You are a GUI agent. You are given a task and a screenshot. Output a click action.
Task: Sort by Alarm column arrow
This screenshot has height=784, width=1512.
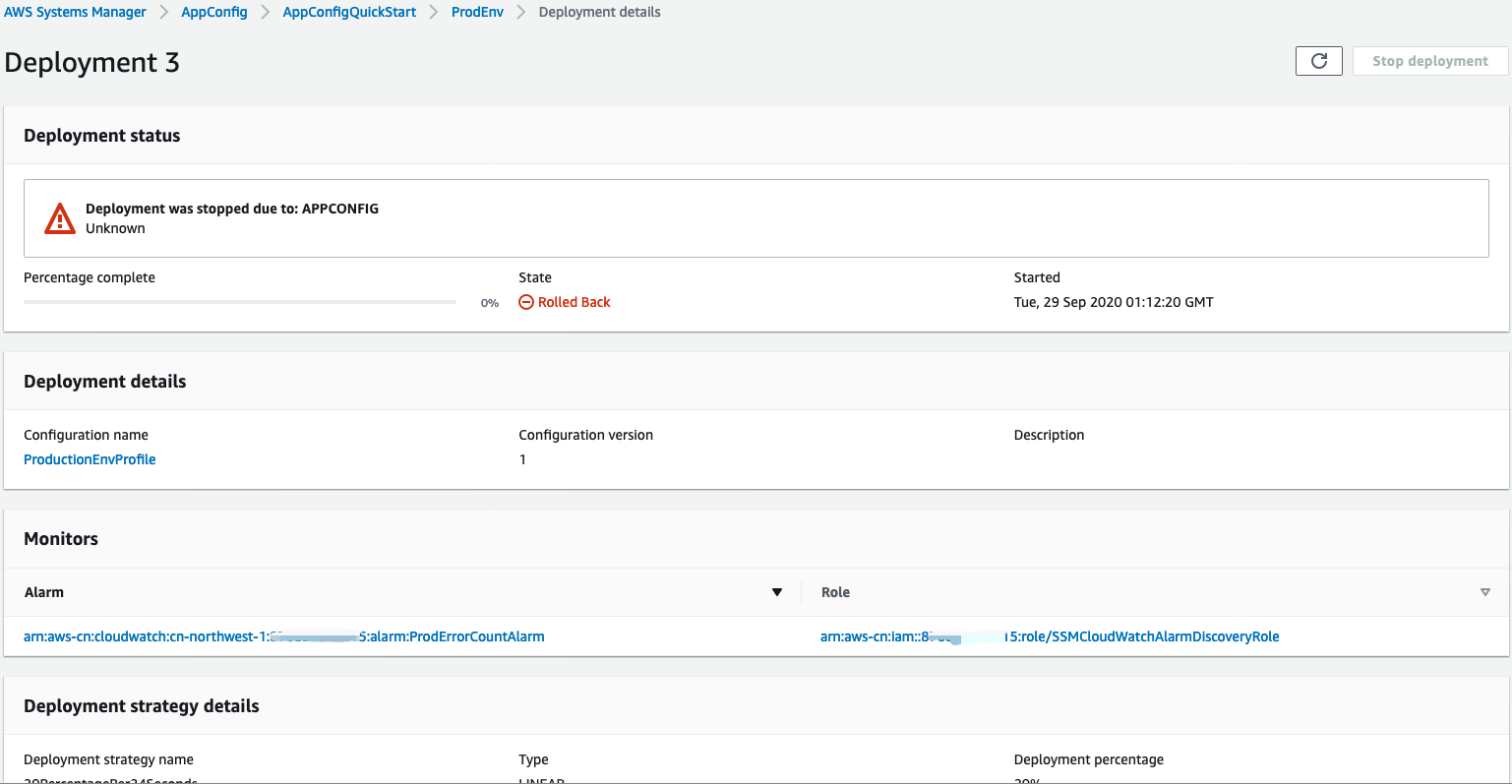(777, 592)
